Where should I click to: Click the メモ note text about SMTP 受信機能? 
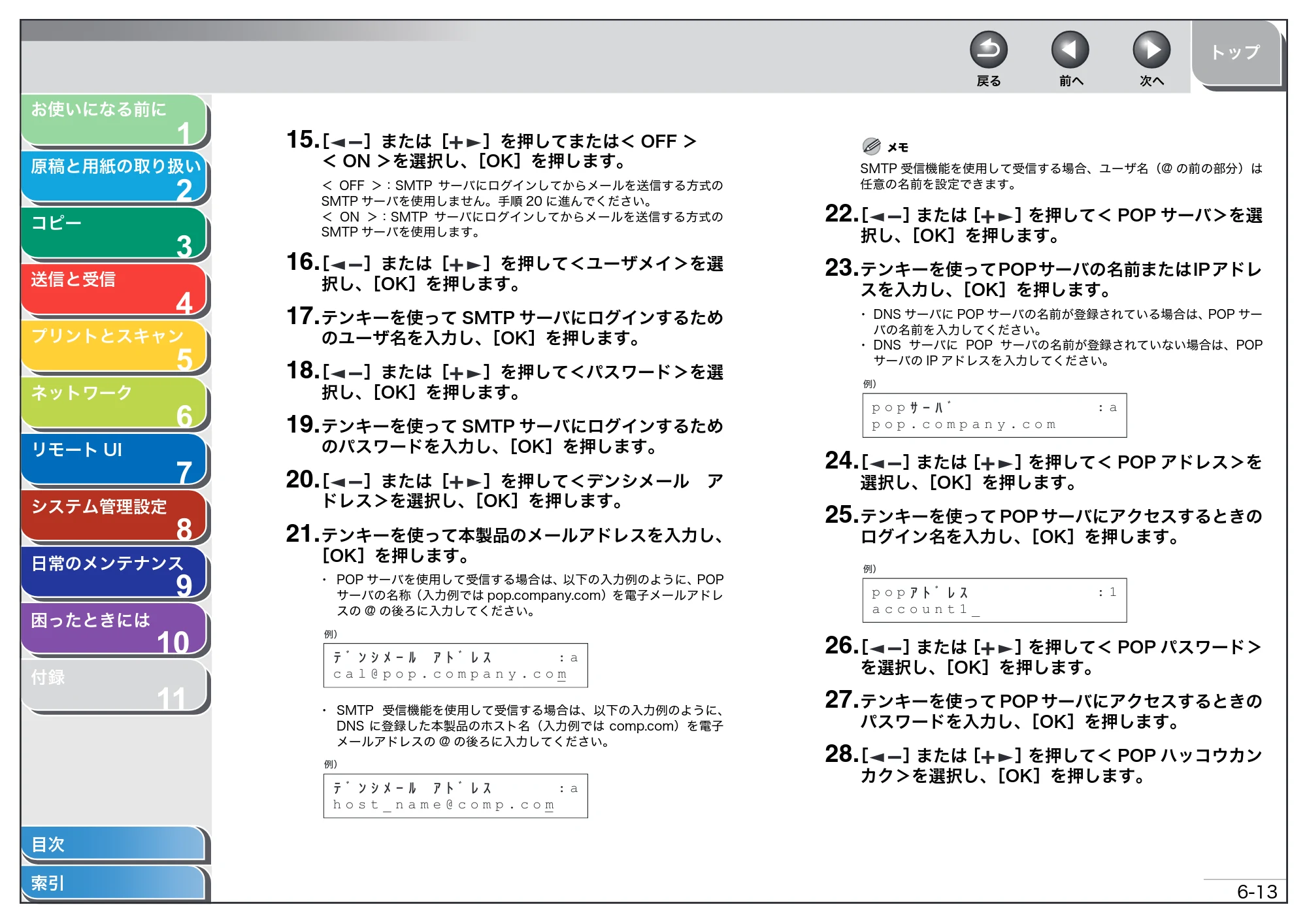(1061, 176)
